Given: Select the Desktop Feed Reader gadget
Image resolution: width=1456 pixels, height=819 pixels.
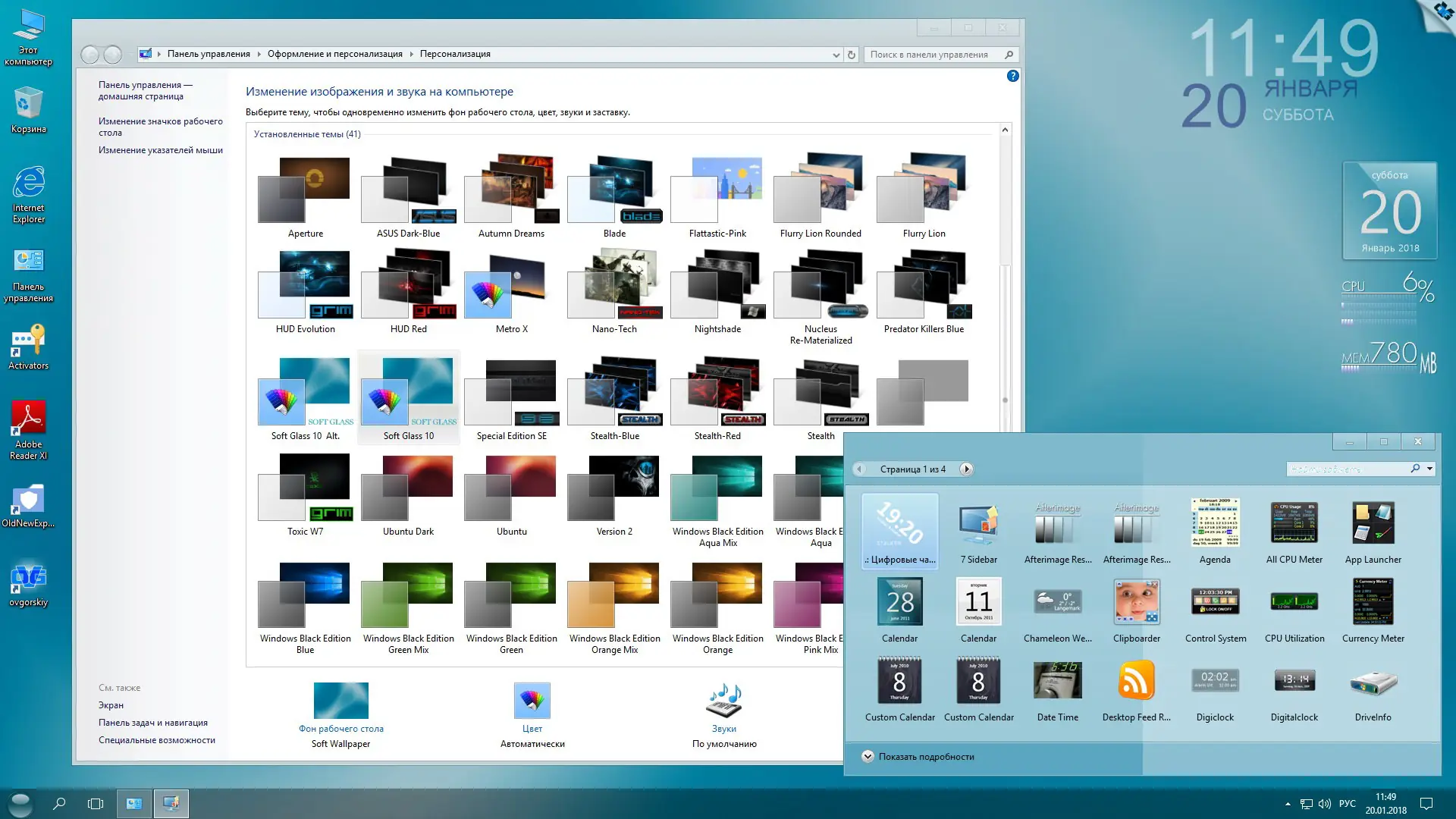Looking at the screenshot, I should point(1136,680).
